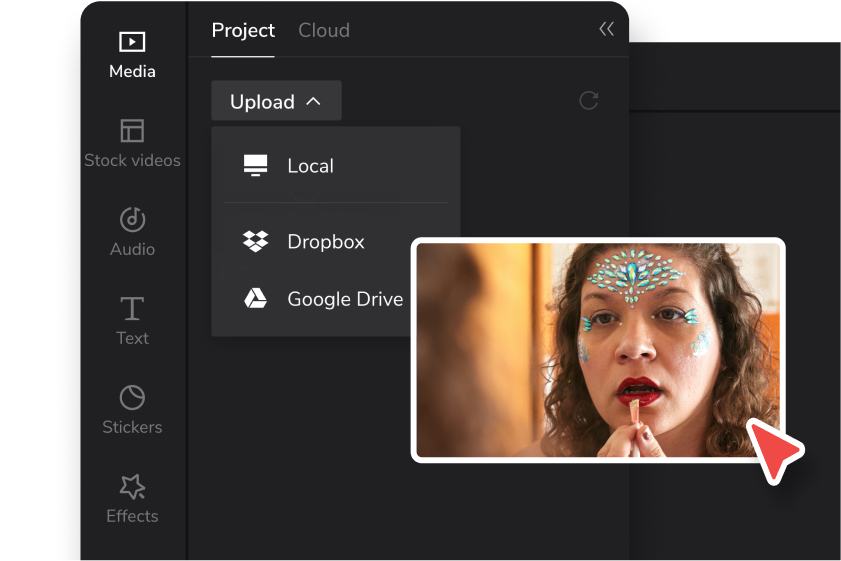Viewport: 841px width, 561px height.
Task: Open the Effects star icon
Action: (132, 487)
